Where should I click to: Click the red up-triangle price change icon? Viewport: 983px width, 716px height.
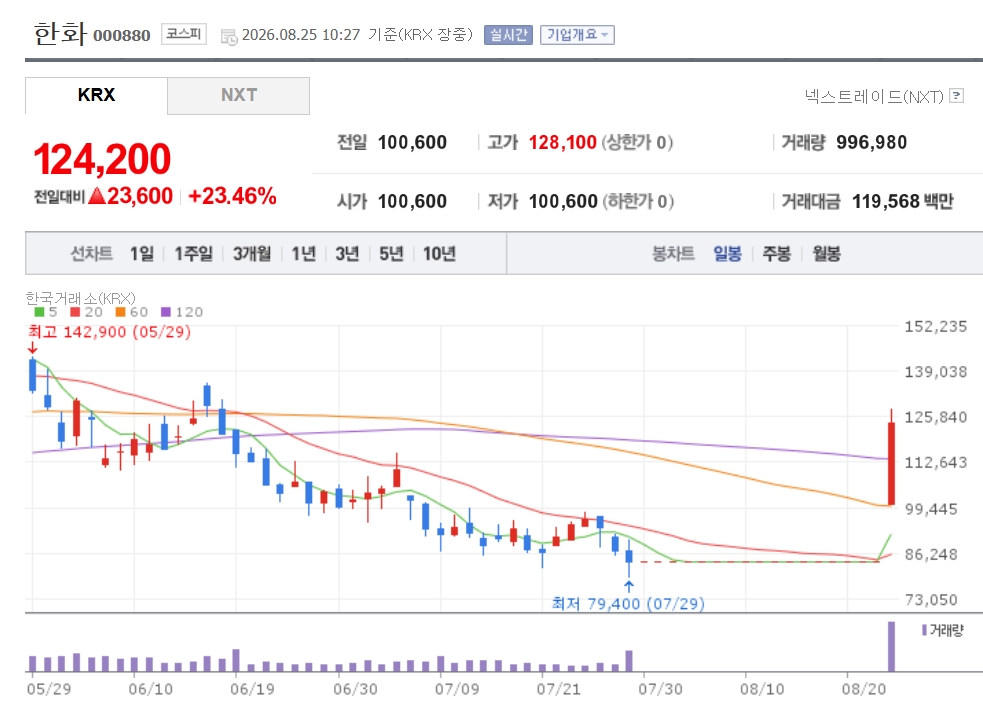pos(97,196)
